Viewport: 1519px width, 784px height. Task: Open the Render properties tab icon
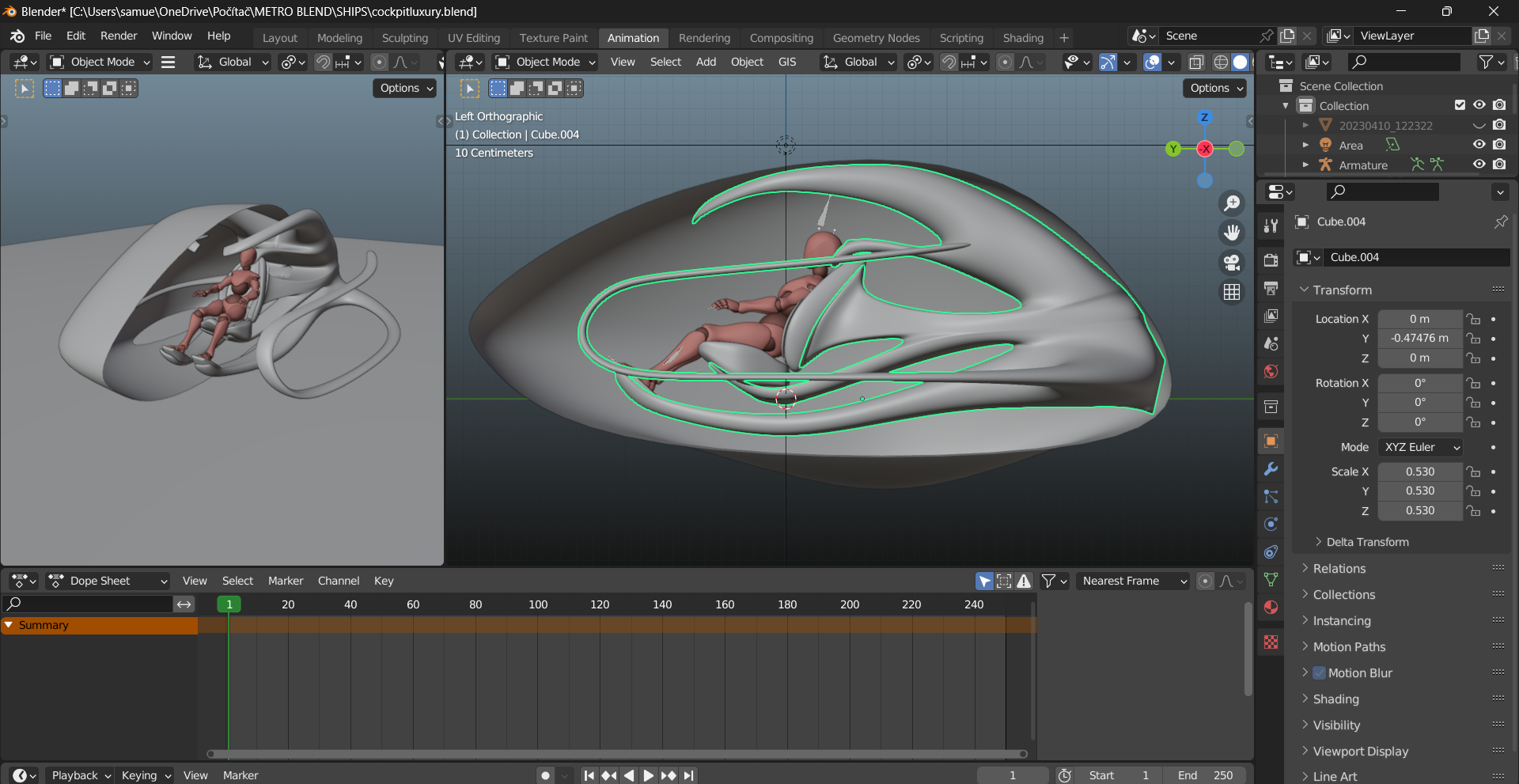tap(1271, 260)
